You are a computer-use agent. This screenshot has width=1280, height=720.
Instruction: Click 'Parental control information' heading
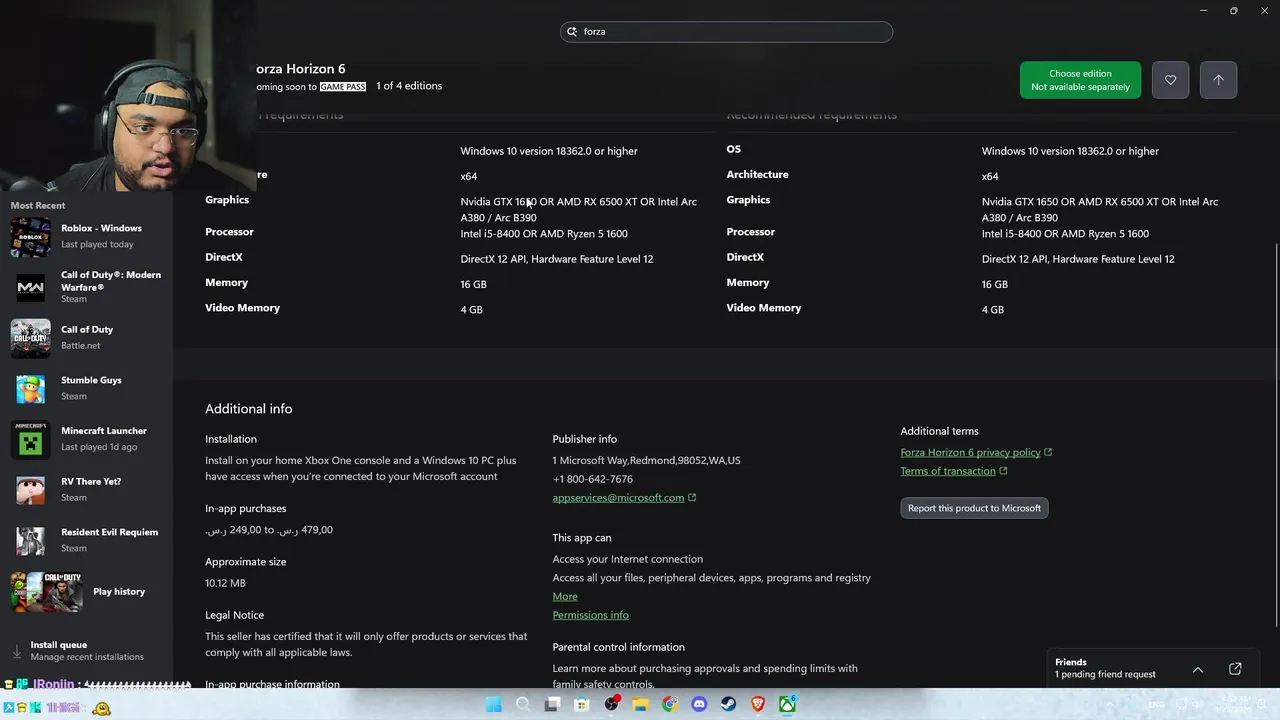pyautogui.click(x=618, y=647)
